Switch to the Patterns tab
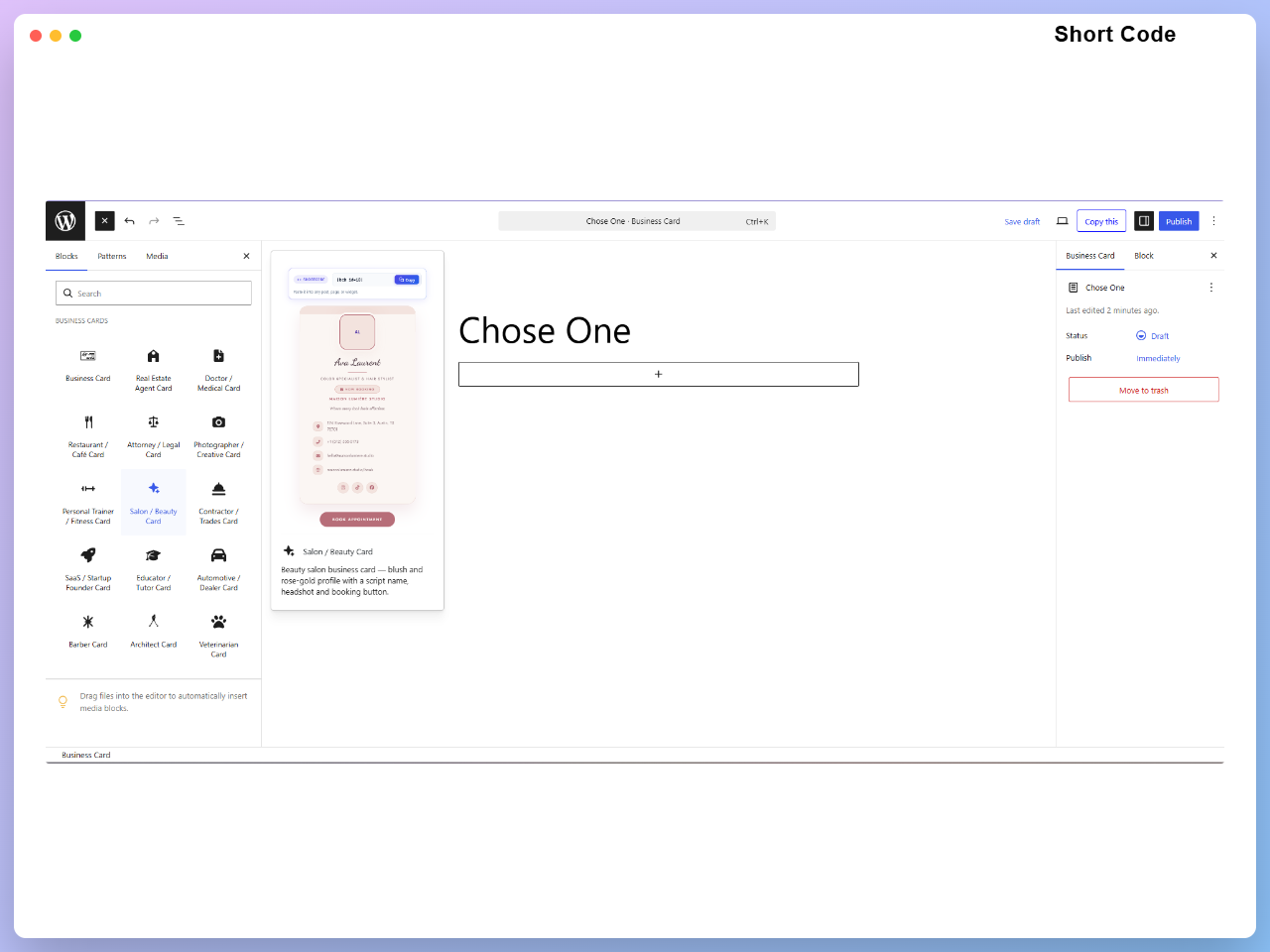1270x952 pixels. (x=112, y=256)
